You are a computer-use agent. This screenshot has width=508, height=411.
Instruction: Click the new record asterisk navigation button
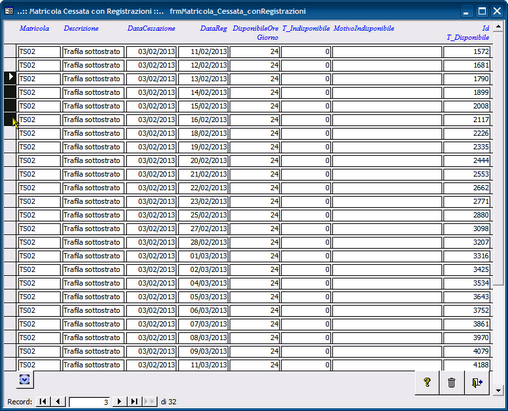[150, 402]
